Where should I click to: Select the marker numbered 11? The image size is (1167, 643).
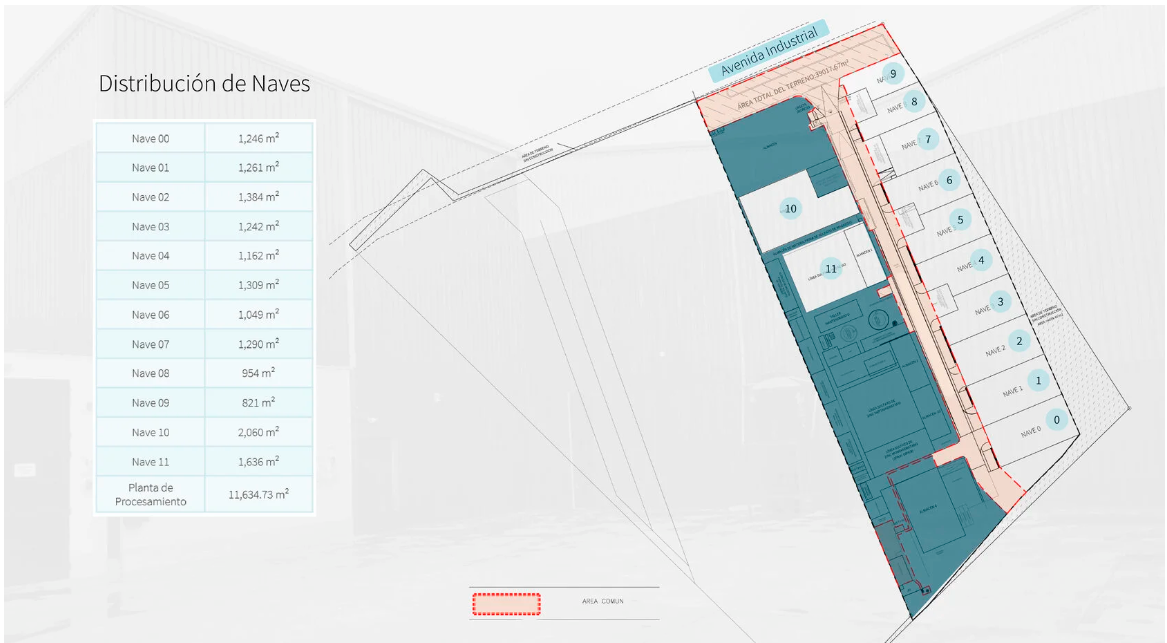click(831, 269)
